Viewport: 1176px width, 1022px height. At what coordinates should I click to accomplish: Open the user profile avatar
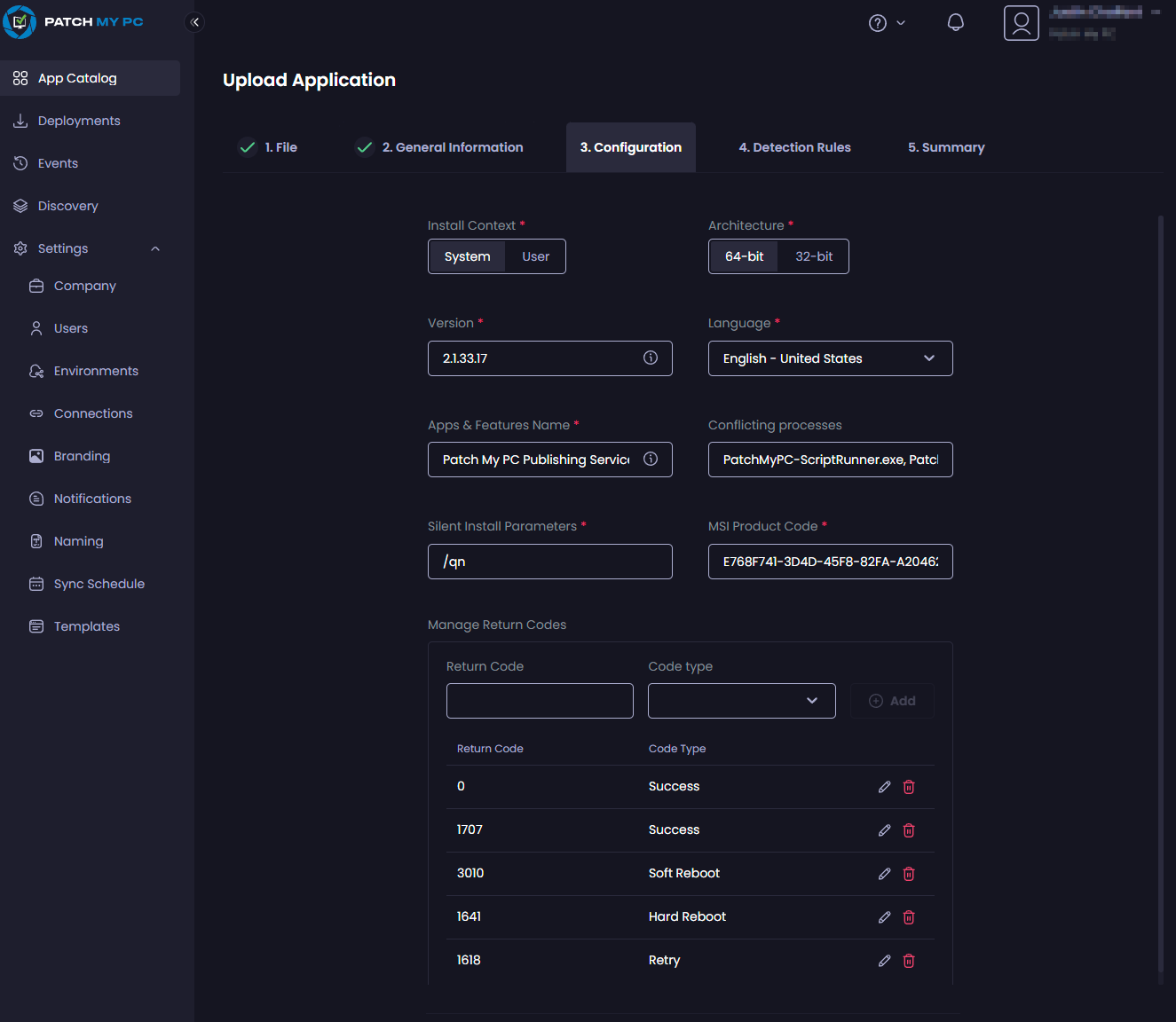coord(1021,22)
